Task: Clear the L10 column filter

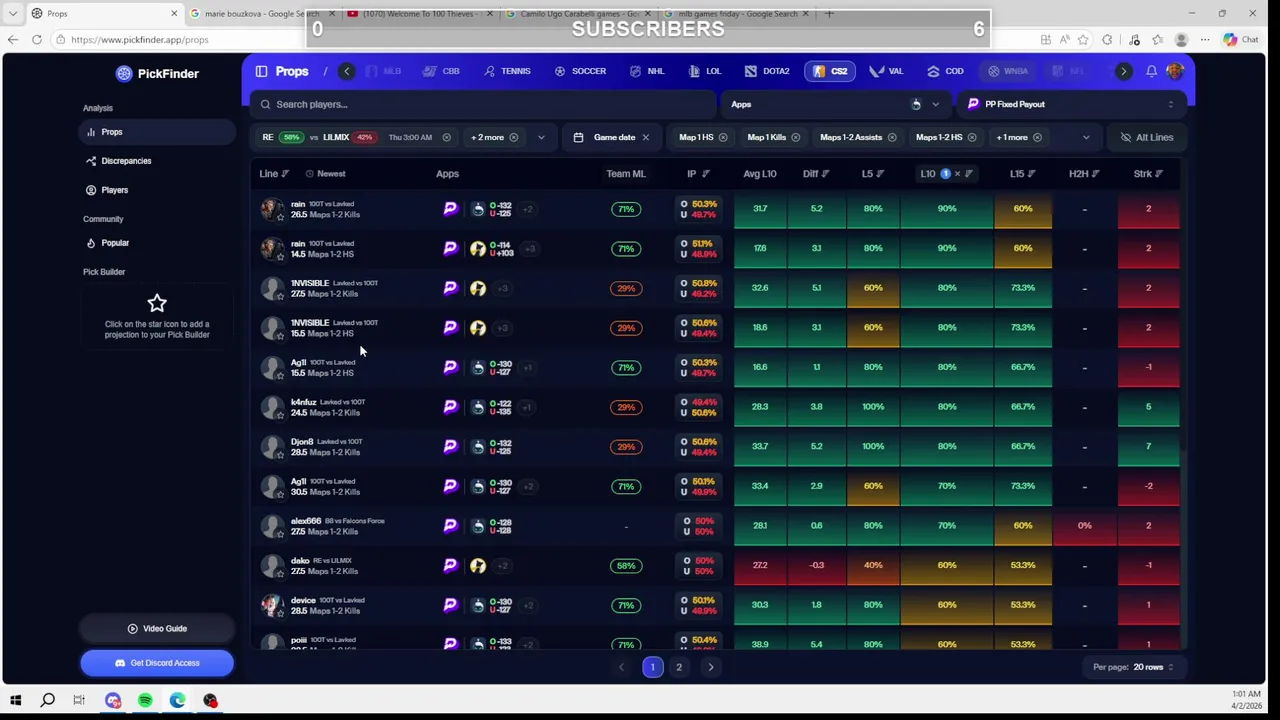Action: pos(957,174)
